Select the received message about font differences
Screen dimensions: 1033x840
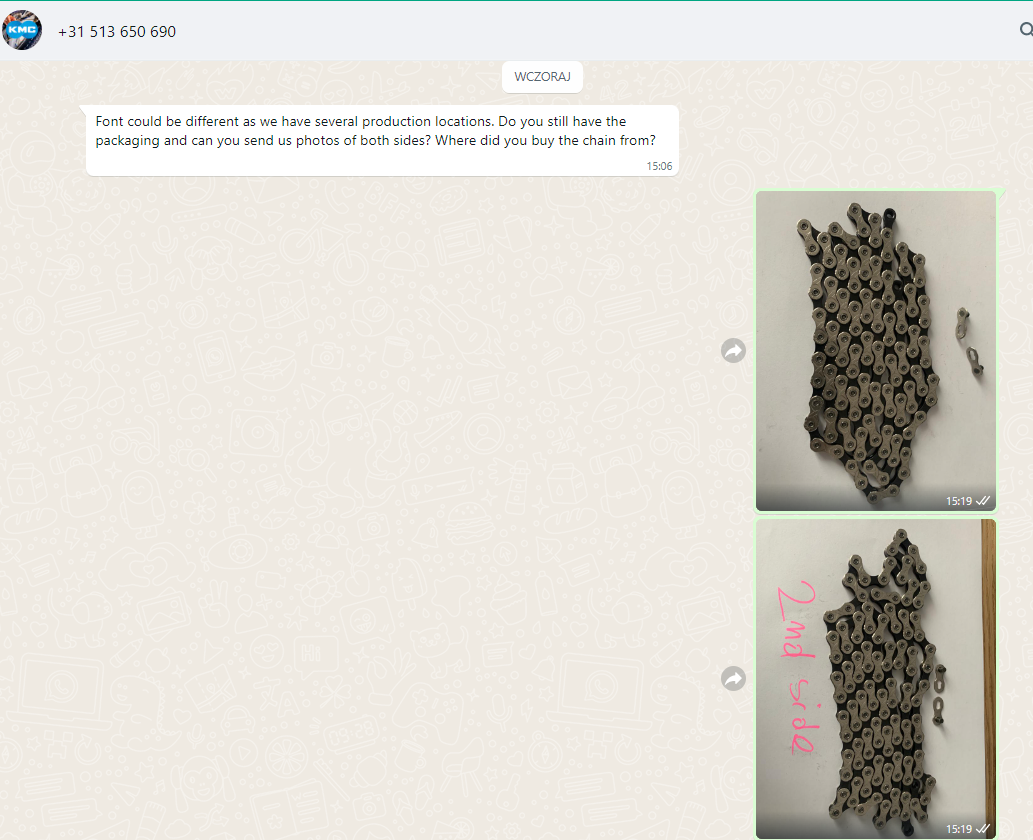(x=382, y=140)
